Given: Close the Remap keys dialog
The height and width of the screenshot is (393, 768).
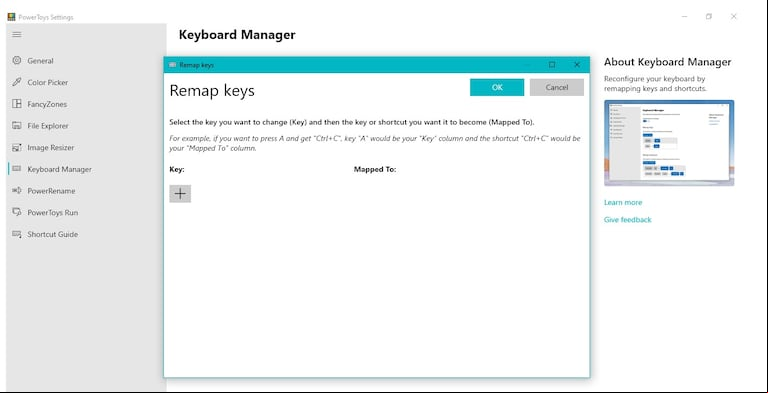Looking at the screenshot, I should pyautogui.click(x=577, y=65).
